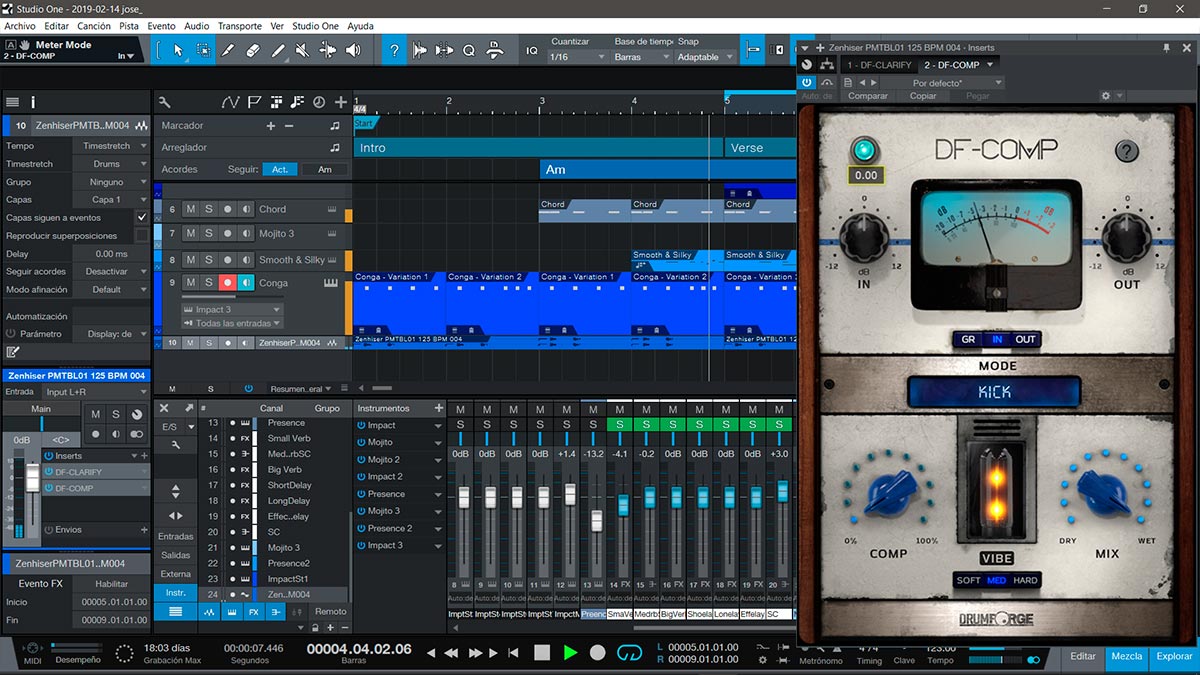Select the HARD vibe option
This screenshot has height=675, width=1200.
pyautogui.click(x=1026, y=580)
